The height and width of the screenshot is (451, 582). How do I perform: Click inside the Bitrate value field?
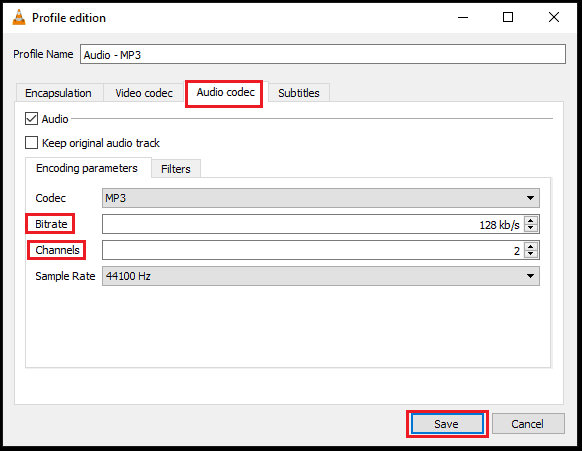313,224
